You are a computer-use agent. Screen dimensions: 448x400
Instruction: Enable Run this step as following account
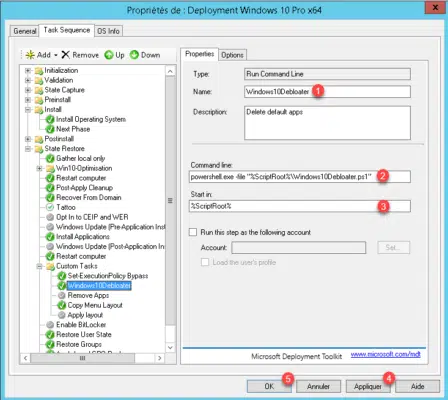click(193, 232)
